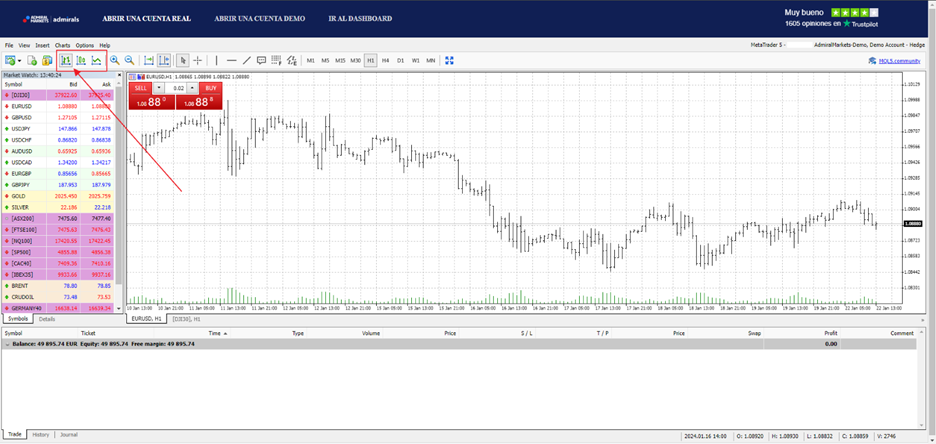This screenshot has width=936, height=444.
Task: Open the Options menu
Action: [85, 45]
